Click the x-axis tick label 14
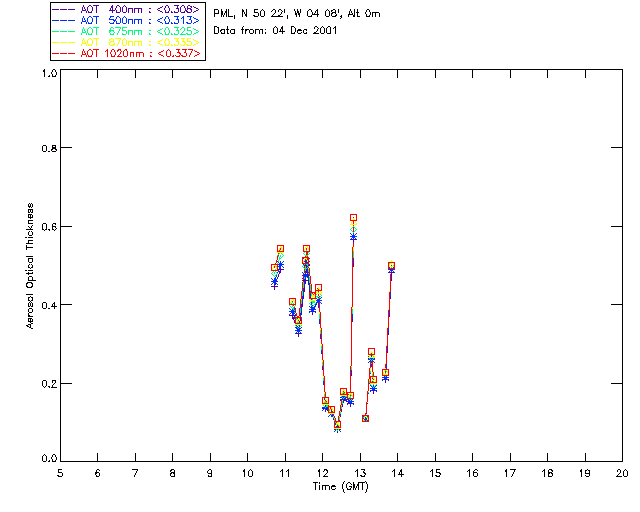Viewport: 640px width, 512px height. (398, 473)
